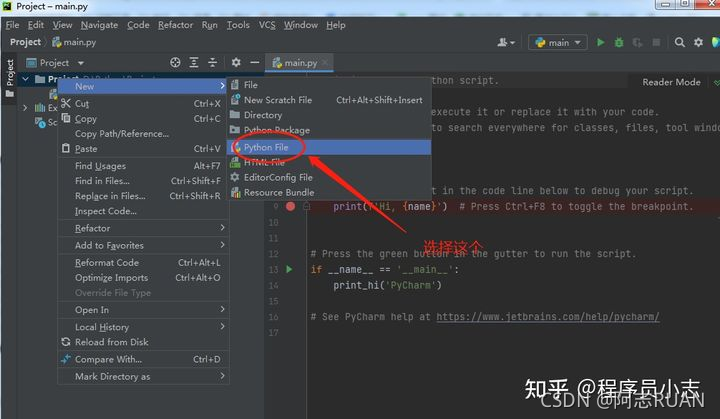
Task: Select Directory in the New submenu
Action: tap(329, 115)
